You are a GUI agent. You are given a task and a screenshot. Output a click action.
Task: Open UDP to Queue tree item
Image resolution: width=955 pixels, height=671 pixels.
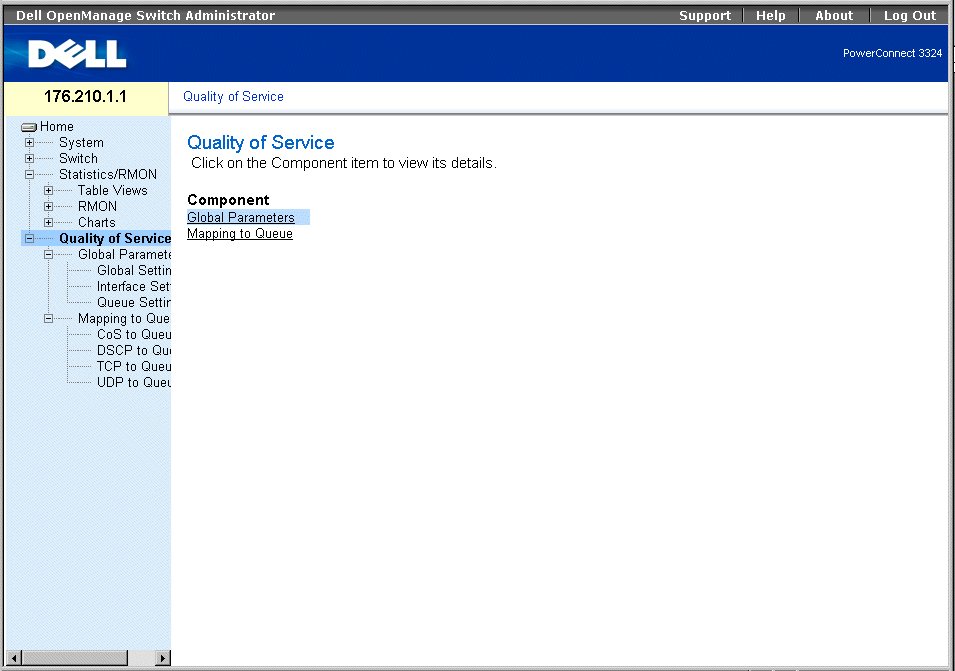click(134, 382)
